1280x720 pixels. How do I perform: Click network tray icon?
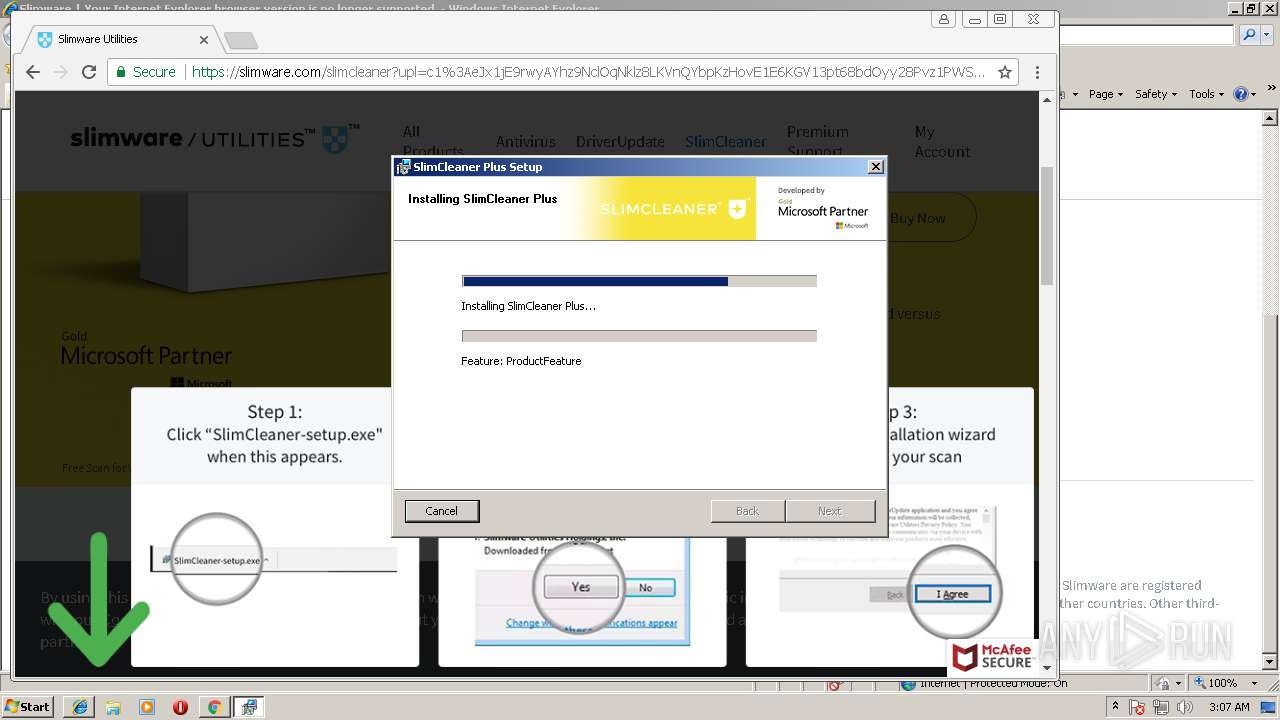(x=1161, y=707)
